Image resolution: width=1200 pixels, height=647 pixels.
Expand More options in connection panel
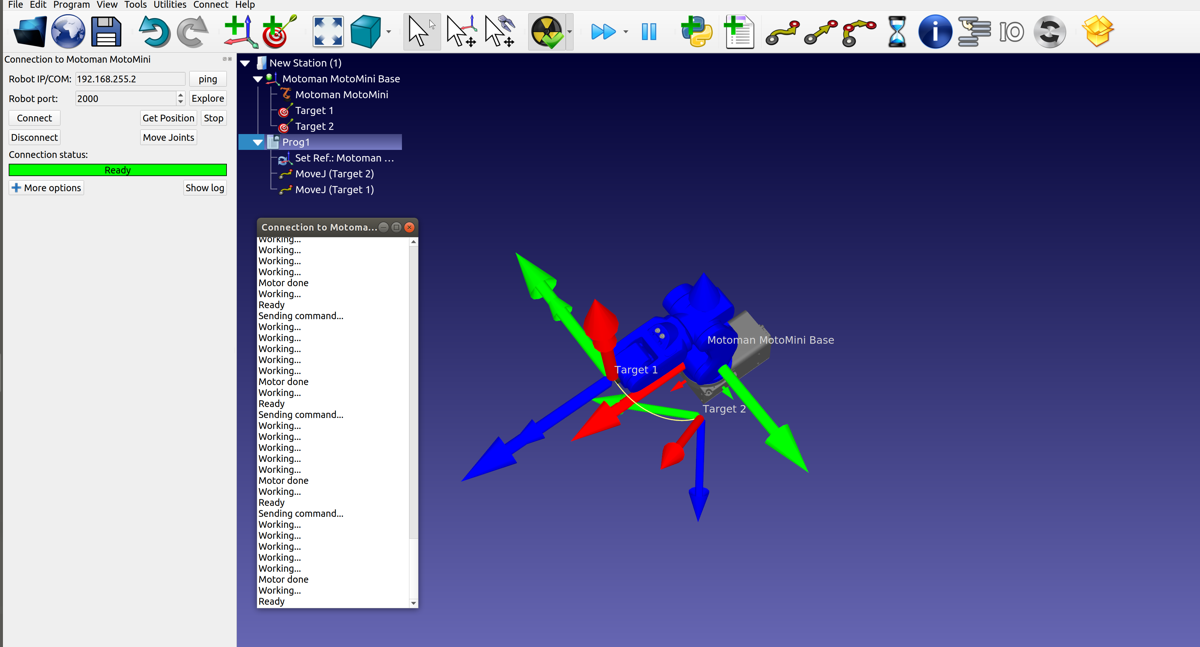[x=46, y=188]
